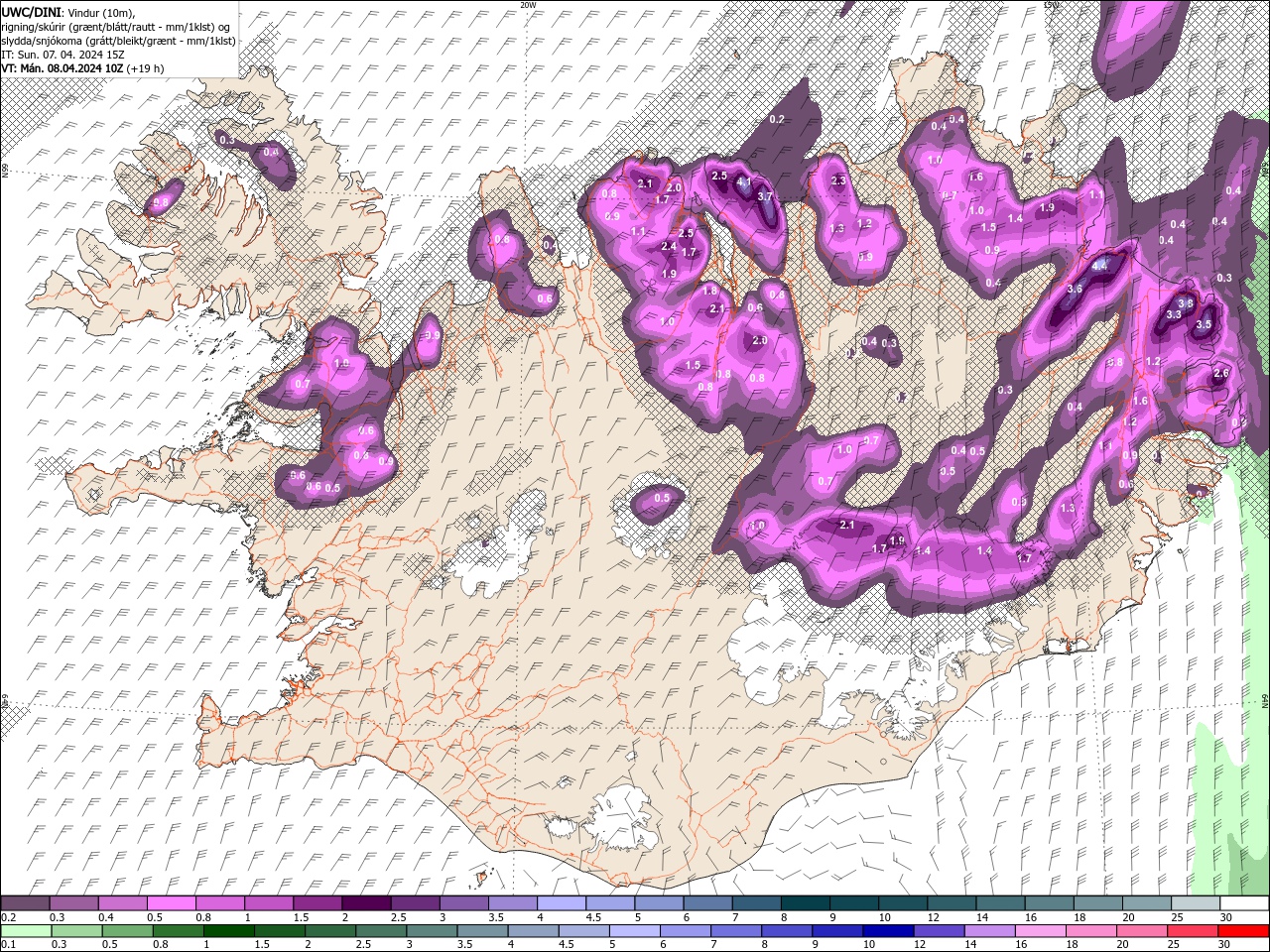Click the 'rigning/skúrir' description line in the header
Viewport: 1270px width, 952px height.
point(116,26)
